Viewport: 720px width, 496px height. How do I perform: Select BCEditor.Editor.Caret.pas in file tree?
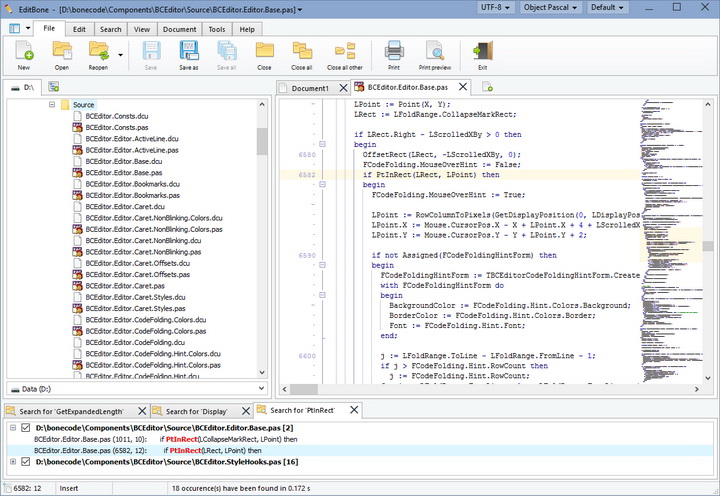pyautogui.click(x=124, y=285)
